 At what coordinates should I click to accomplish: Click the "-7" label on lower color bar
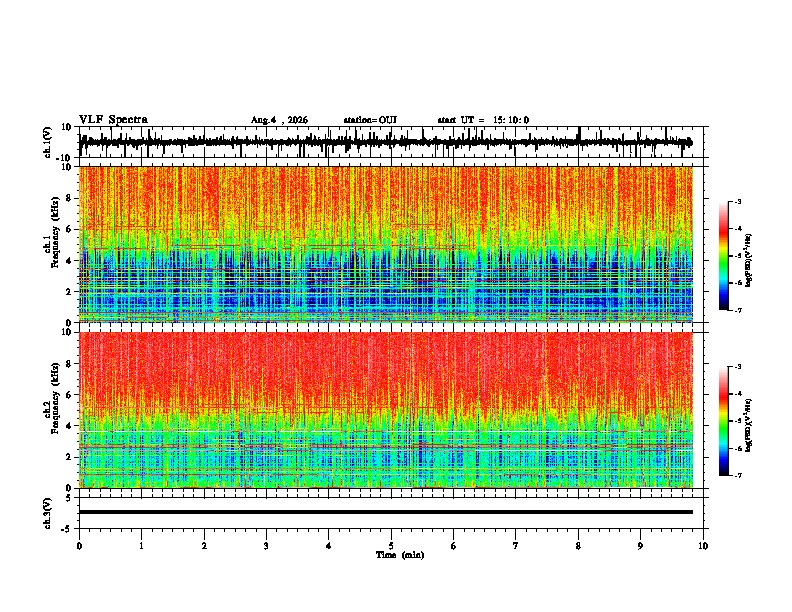point(737,475)
